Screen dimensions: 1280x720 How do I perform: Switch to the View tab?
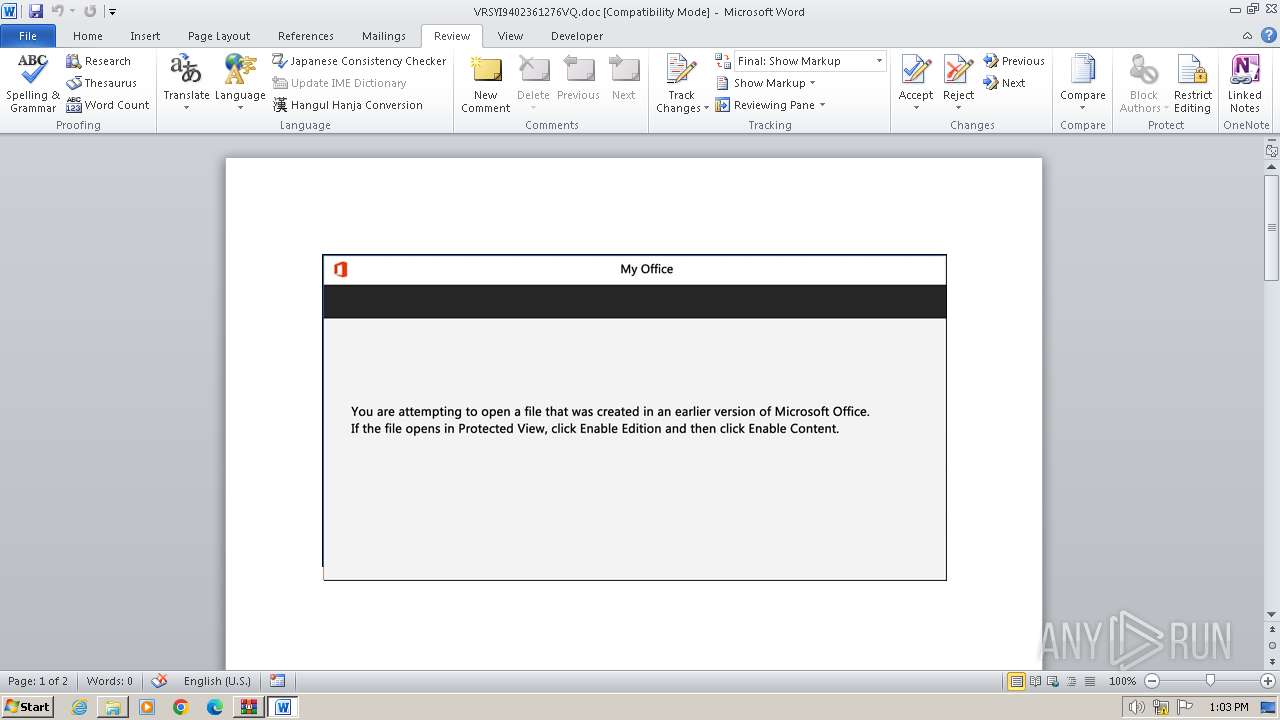pos(510,36)
